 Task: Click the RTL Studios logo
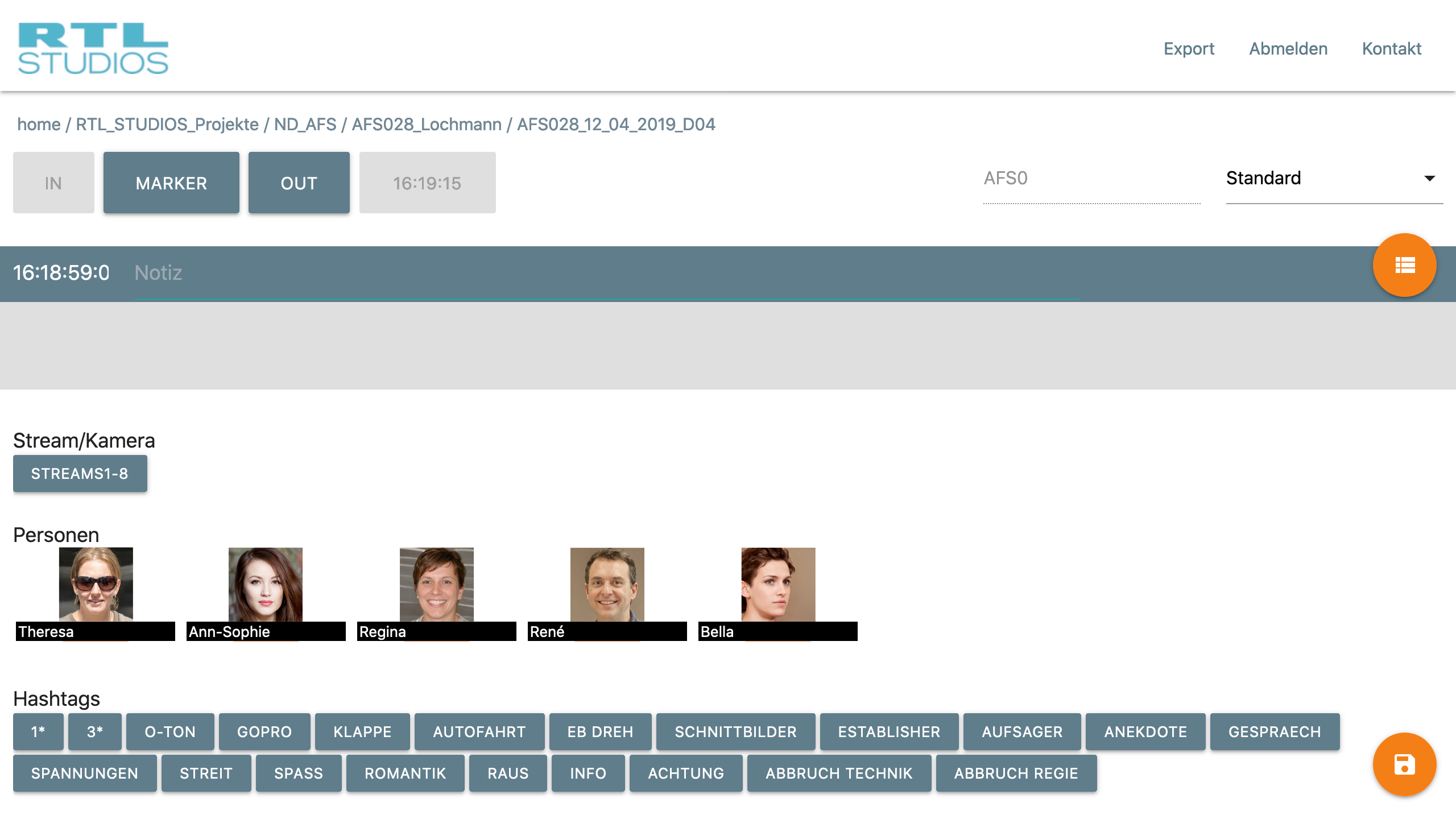(x=93, y=48)
